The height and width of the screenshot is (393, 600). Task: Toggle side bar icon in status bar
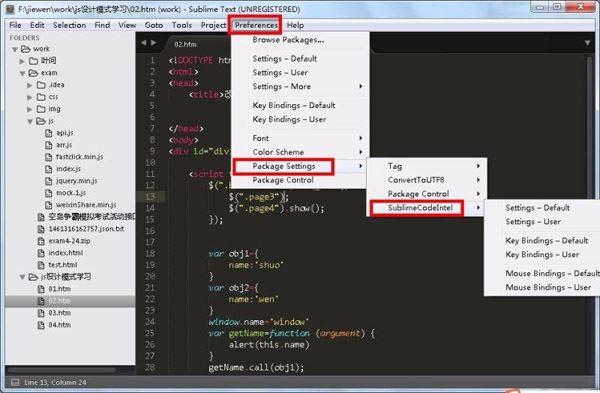click(15, 382)
